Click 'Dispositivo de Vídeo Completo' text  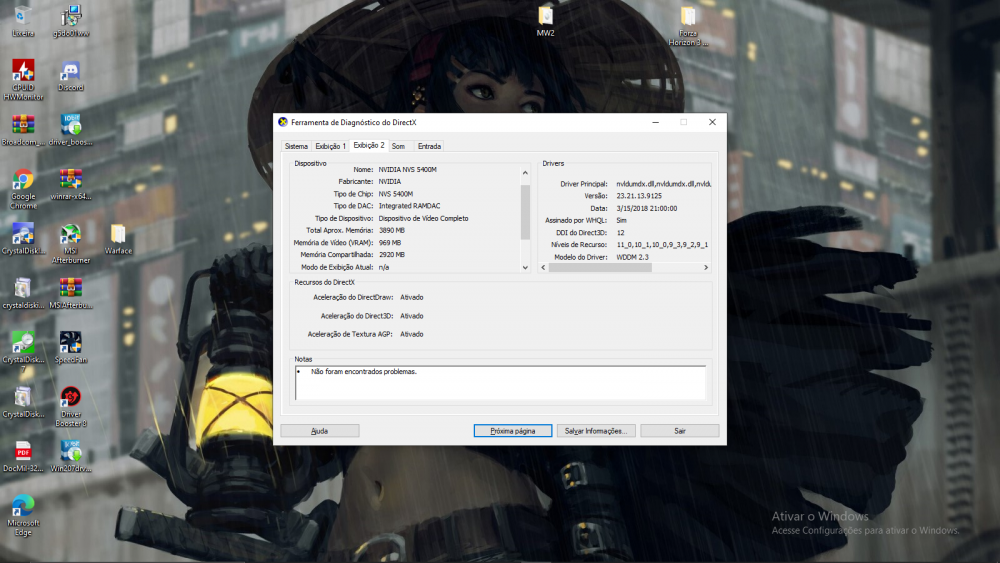423,218
